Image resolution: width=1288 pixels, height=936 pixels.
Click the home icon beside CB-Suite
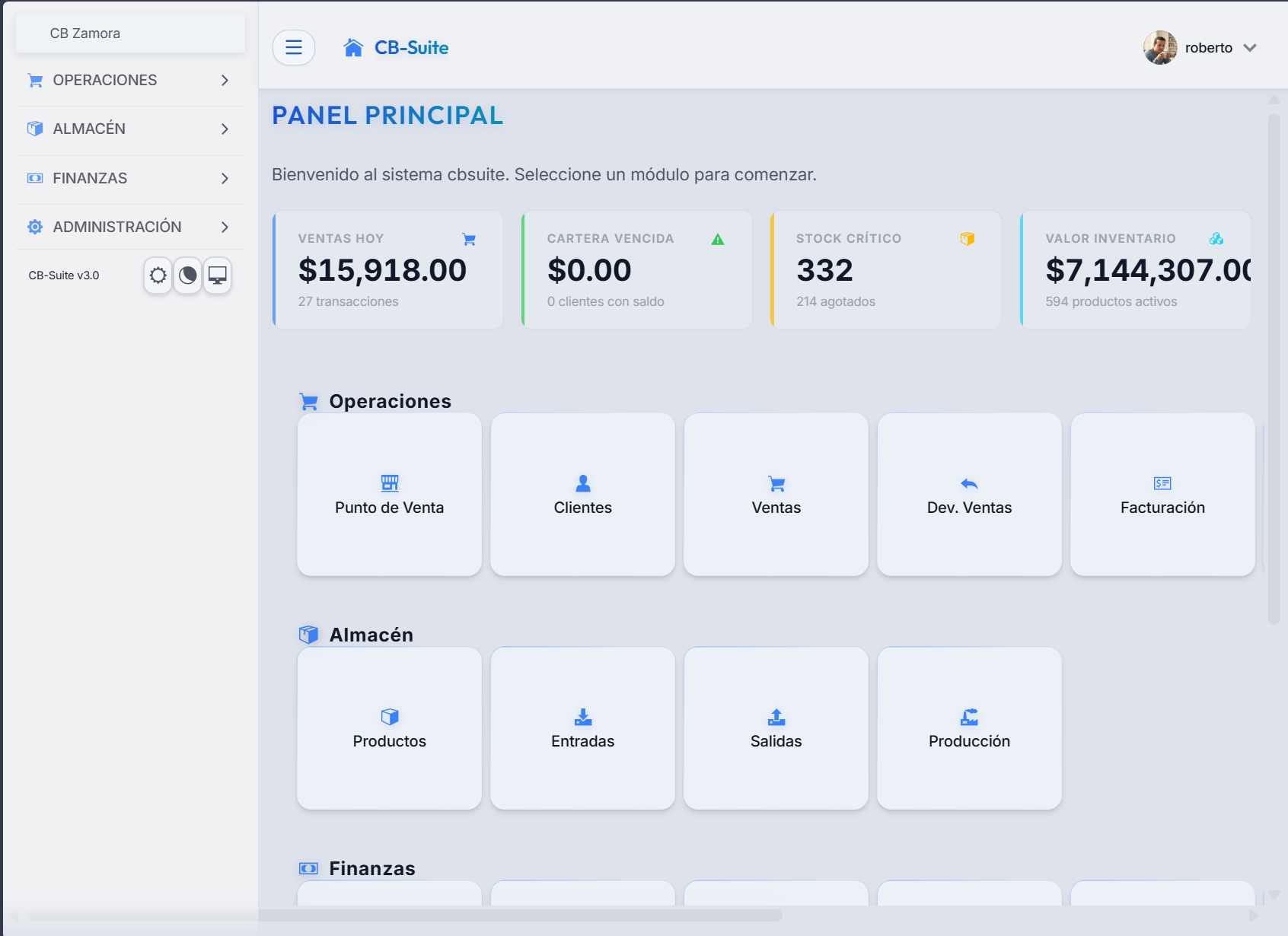click(353, 48)
